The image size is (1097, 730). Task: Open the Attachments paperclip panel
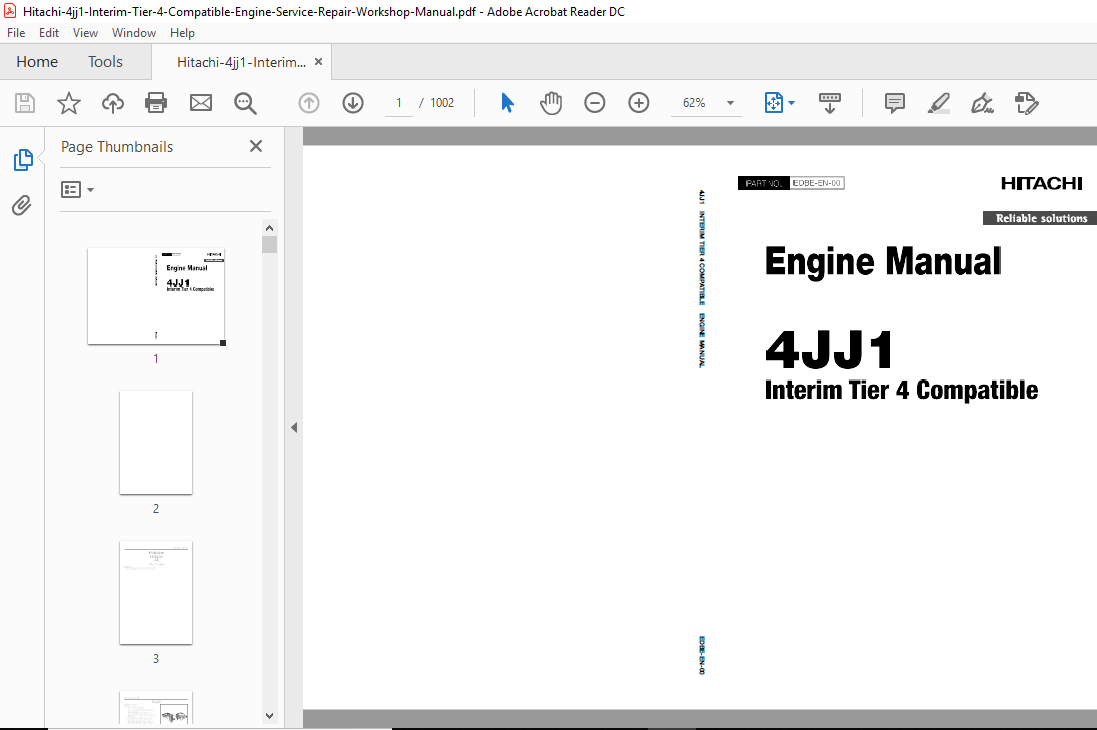(x=22, y=205)
